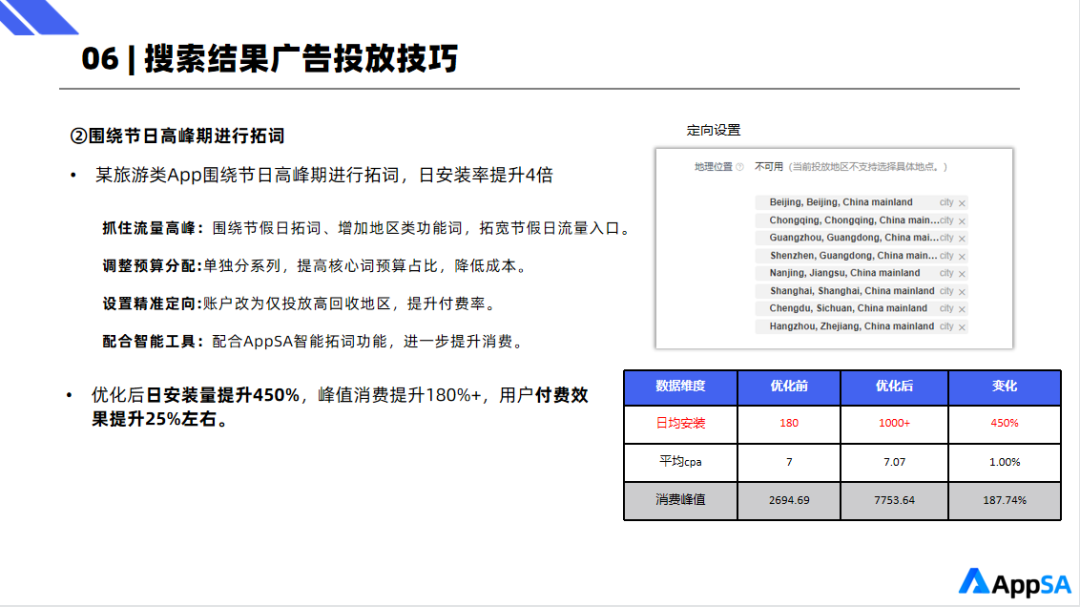This screenshot has width=1080, height=607.
Task: Select the Beijing, Beijing, China mainland label
Action: (x=841, y=202)
